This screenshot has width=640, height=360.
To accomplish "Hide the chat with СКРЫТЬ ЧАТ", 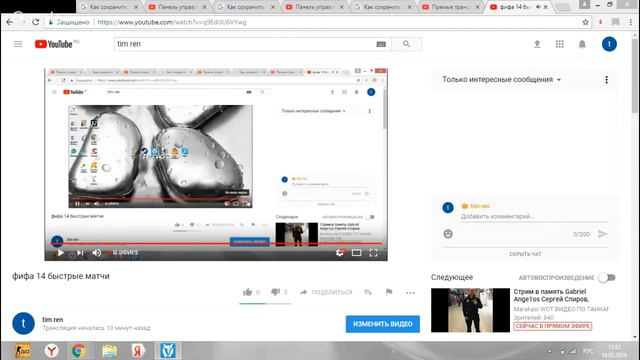I will (x=525, y=254).
